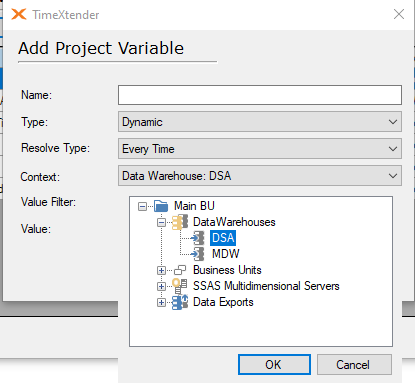Screen dimensions: 415x383
Task: Click the Business Units icon
Action: pyautogui.click(x=180, y=270)
